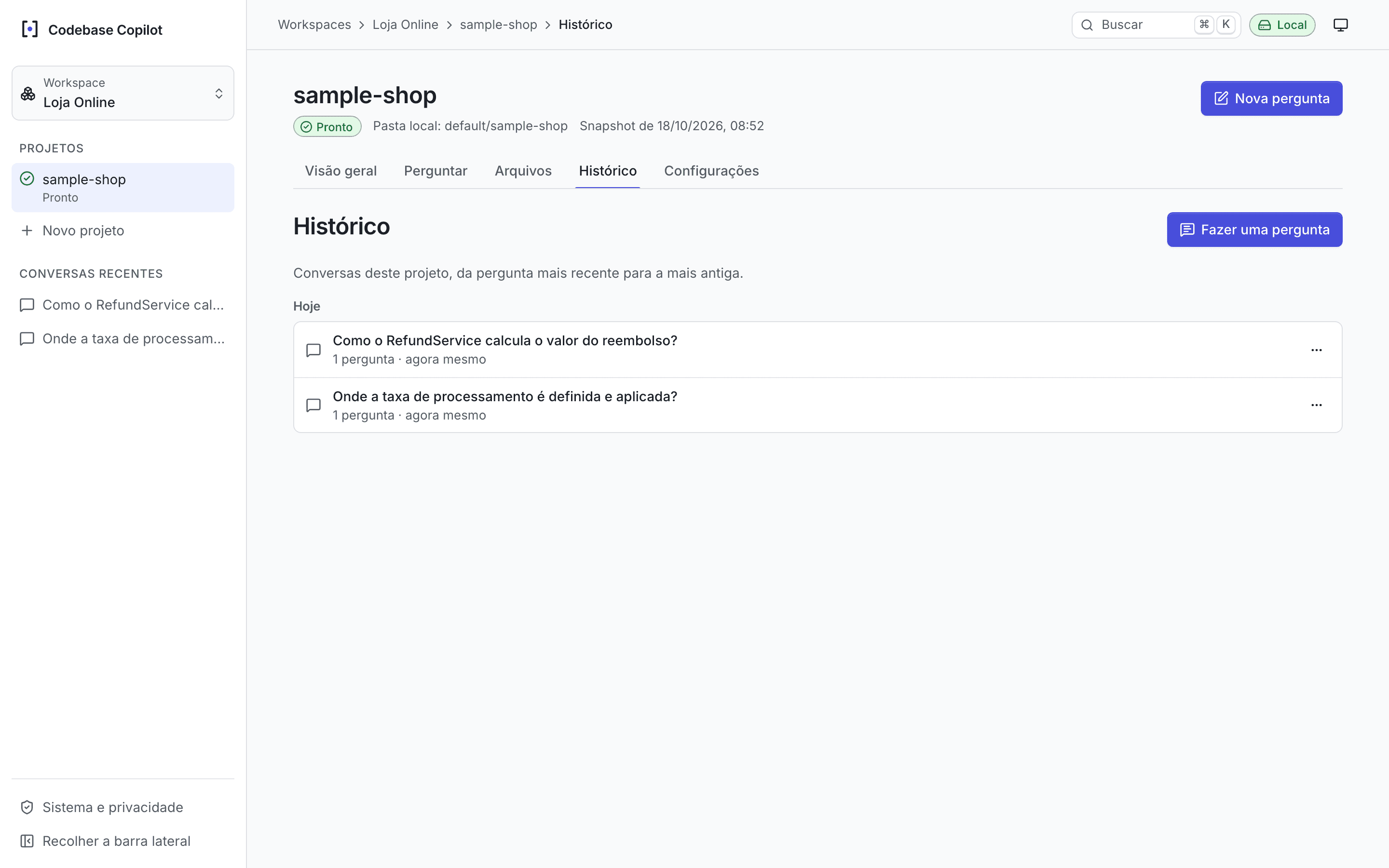Switch to the Configurações tab
This screenshot has width=1389, height=868.
click(x=711, y=171)
